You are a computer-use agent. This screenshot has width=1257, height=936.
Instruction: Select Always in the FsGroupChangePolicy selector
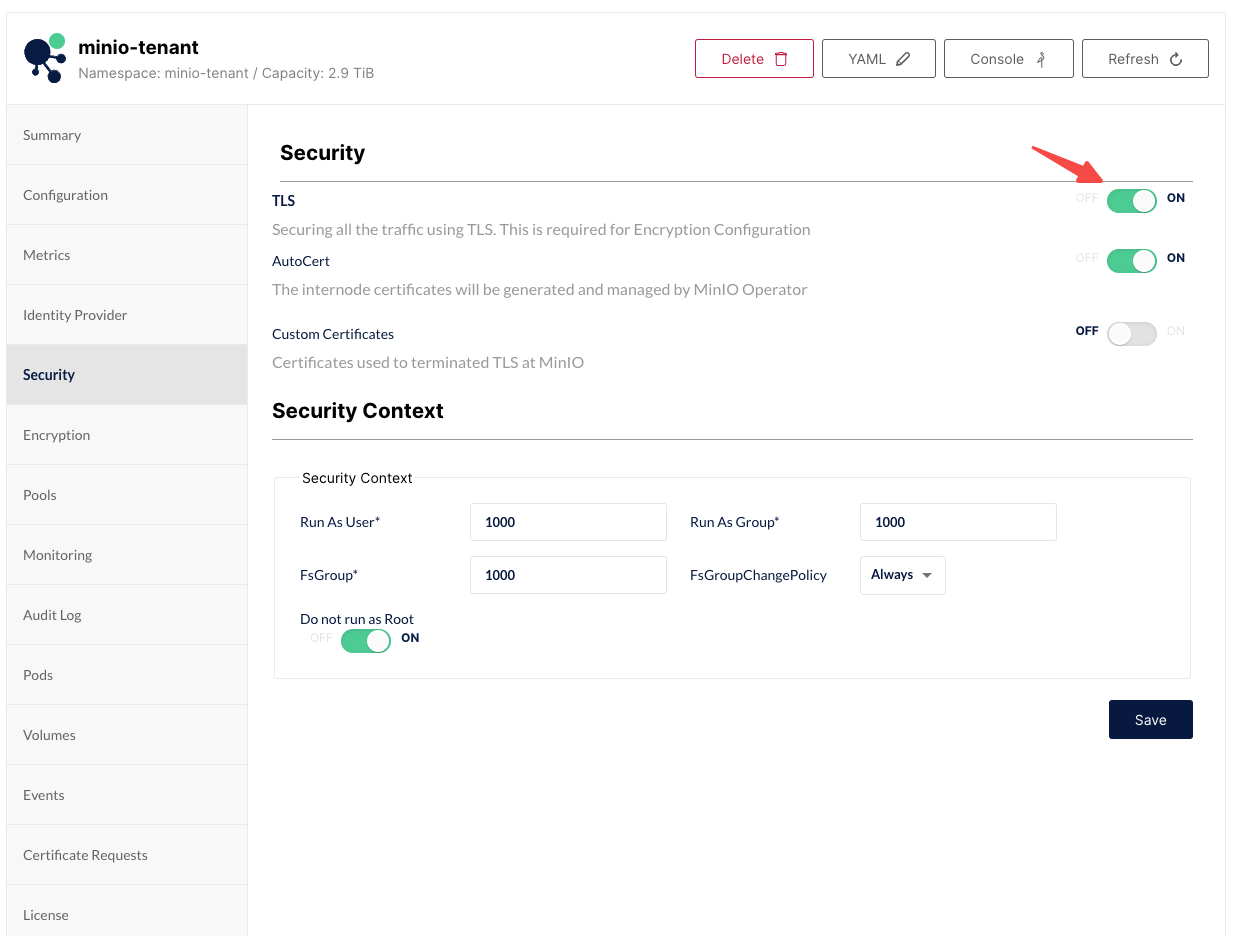tap(901, 575)
